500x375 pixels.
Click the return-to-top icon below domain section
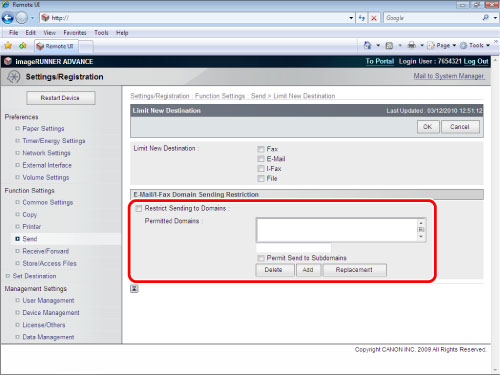tap(134, 289)
